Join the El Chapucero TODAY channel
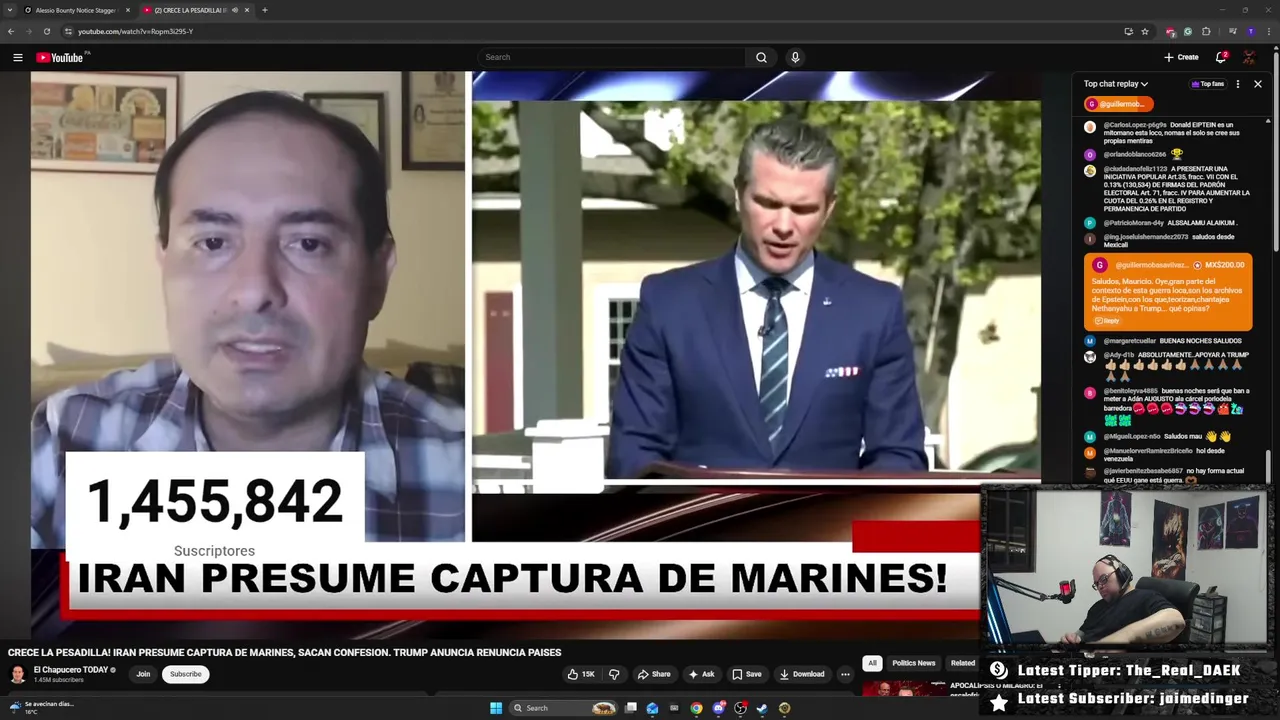Viewport: 1280px width, 720px height. tap(143, 674)
